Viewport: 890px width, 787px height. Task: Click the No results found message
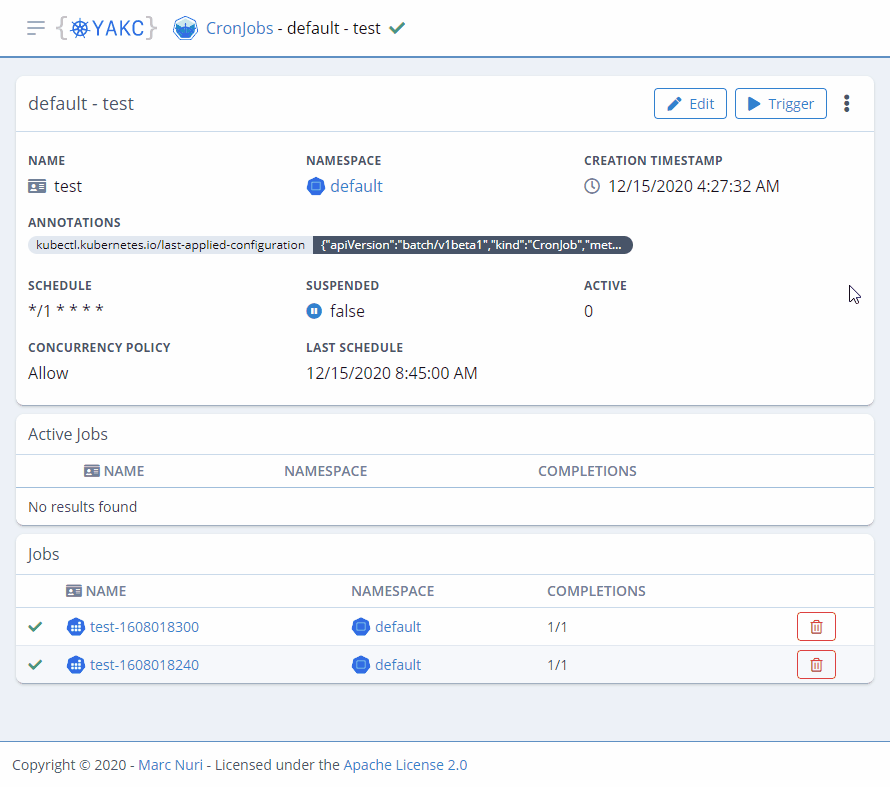[82, 507]
